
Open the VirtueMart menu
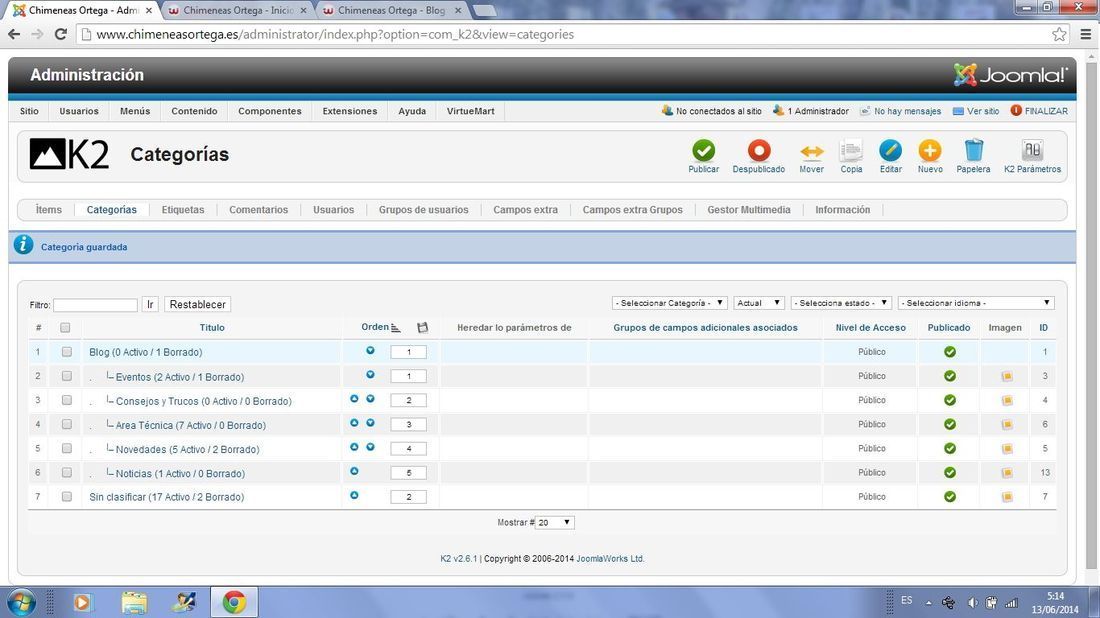click(471, 111)
